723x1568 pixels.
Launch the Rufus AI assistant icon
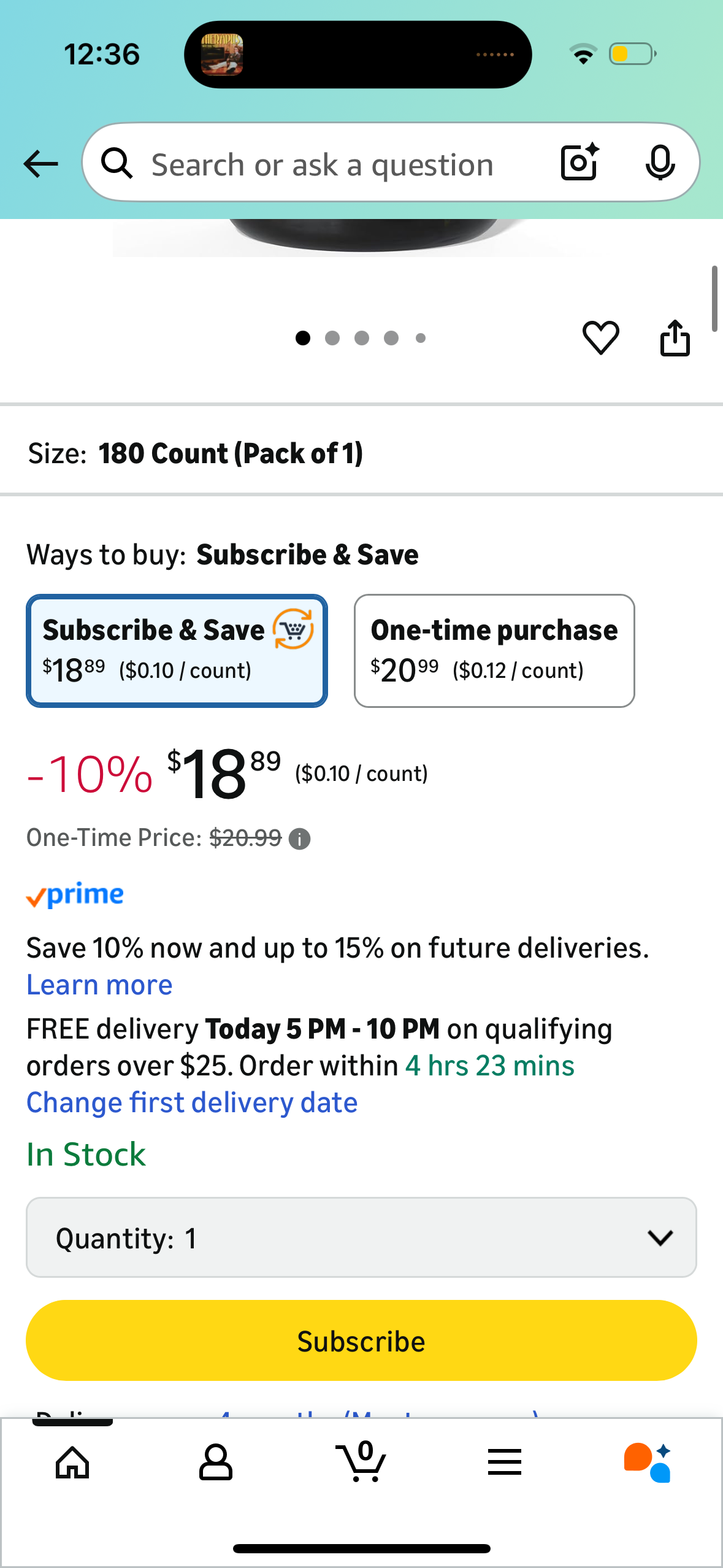[648, 1462]
